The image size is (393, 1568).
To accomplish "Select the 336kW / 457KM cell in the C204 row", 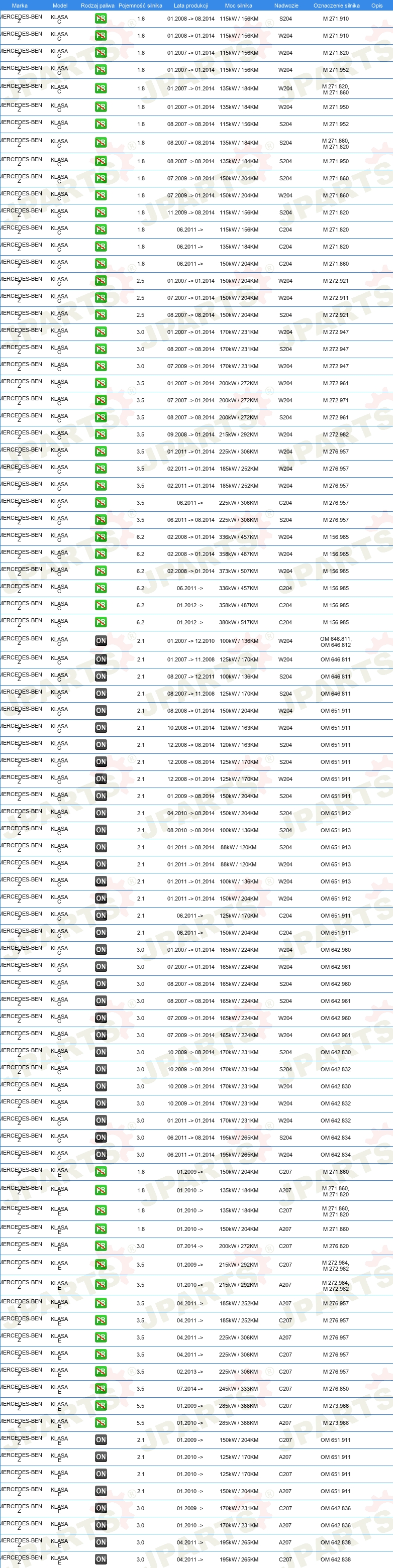I will pyautogui.click(x=239, y=588).
